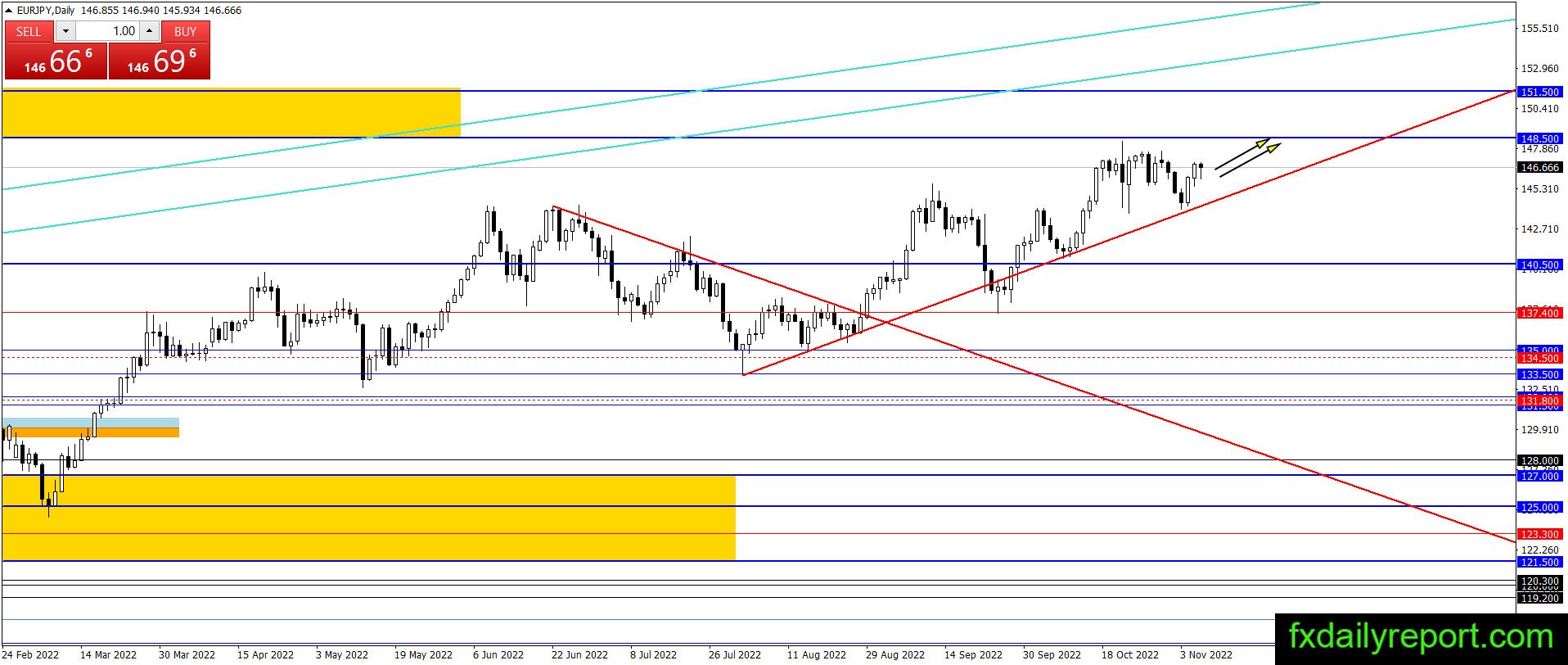Increase trade volume with up arrow
1568x665 pixels.
coord(150,31)
